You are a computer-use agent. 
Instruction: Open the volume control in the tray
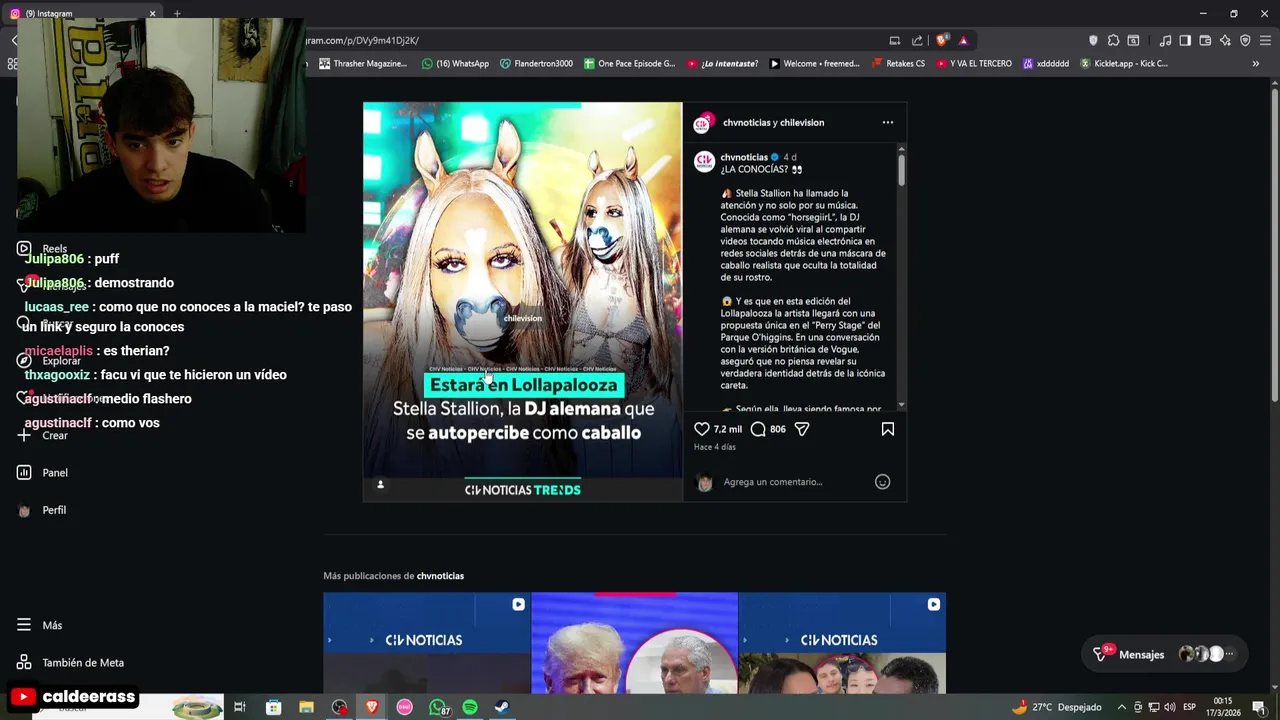tap(1169, 707)
